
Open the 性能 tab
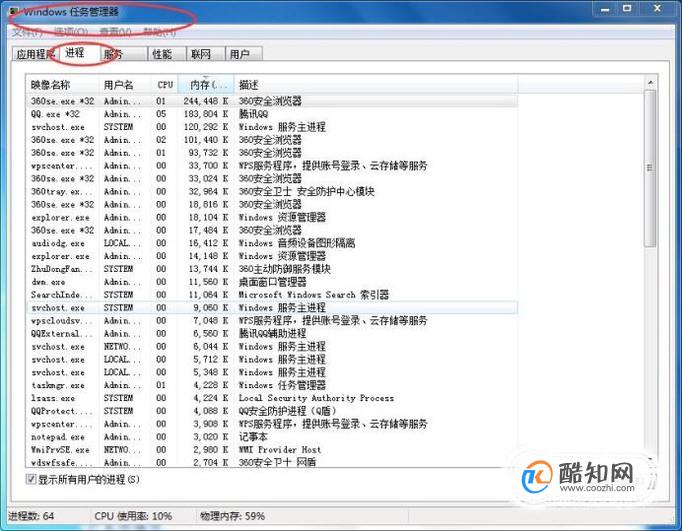coord(167,54)
